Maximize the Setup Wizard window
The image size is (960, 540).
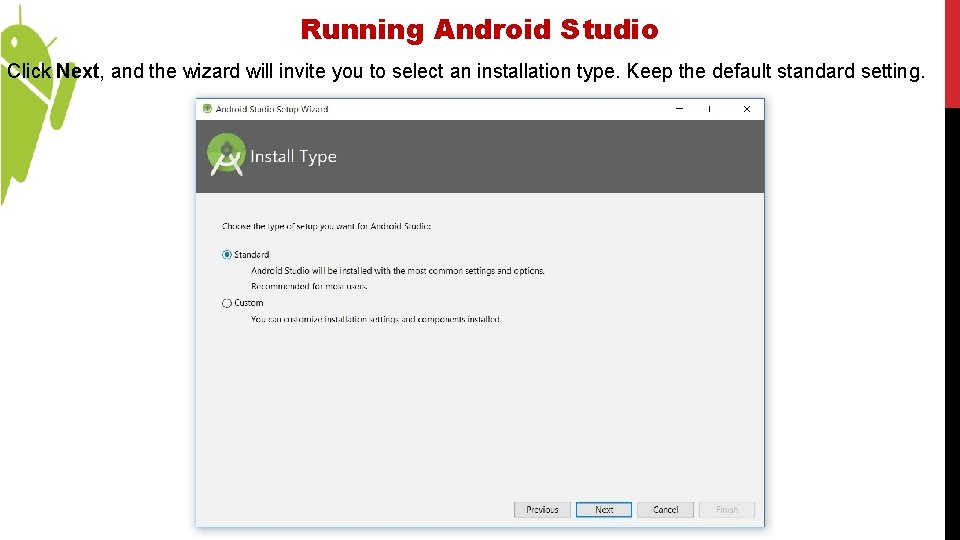click(710, 109)
